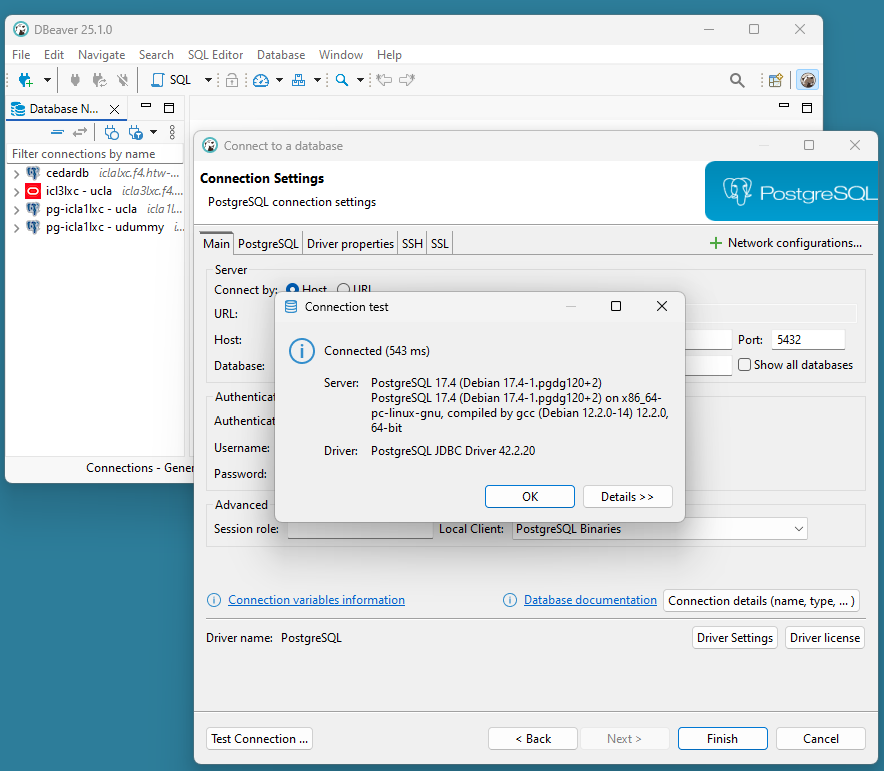Image resolution: width=884 pixels, height=771 pixels.
Task: Switch to the SSH tab
Action: click(x=412, y=243)
